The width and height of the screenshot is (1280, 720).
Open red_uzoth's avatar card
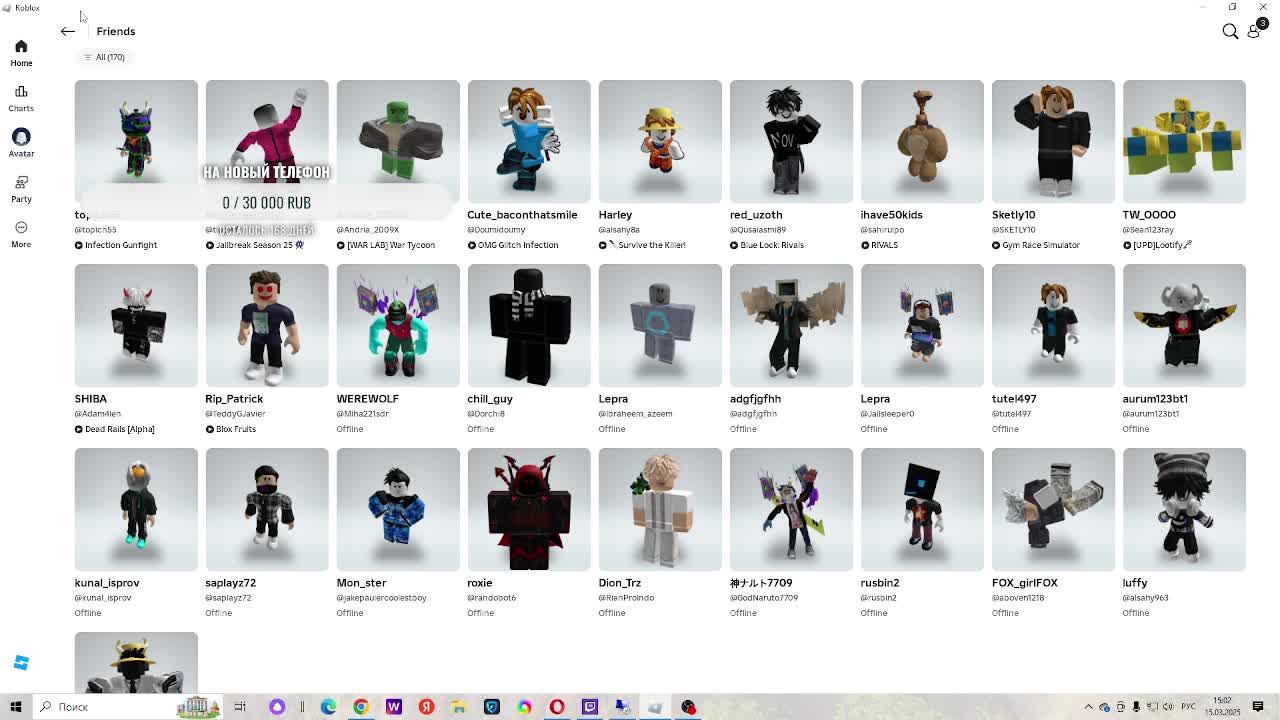(x=791, y=141)
